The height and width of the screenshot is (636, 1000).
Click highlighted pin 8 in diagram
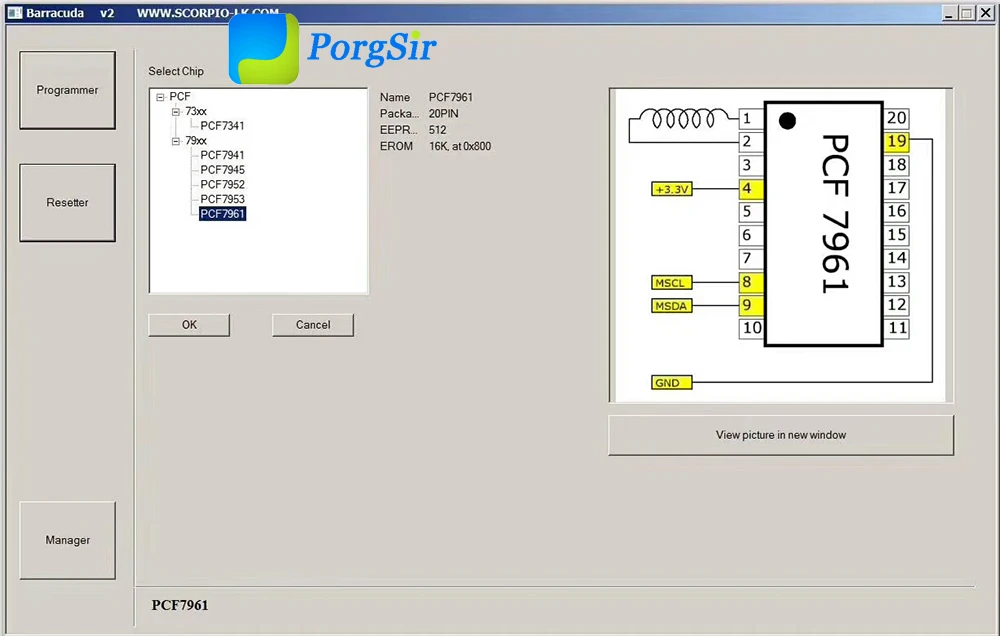751,281
